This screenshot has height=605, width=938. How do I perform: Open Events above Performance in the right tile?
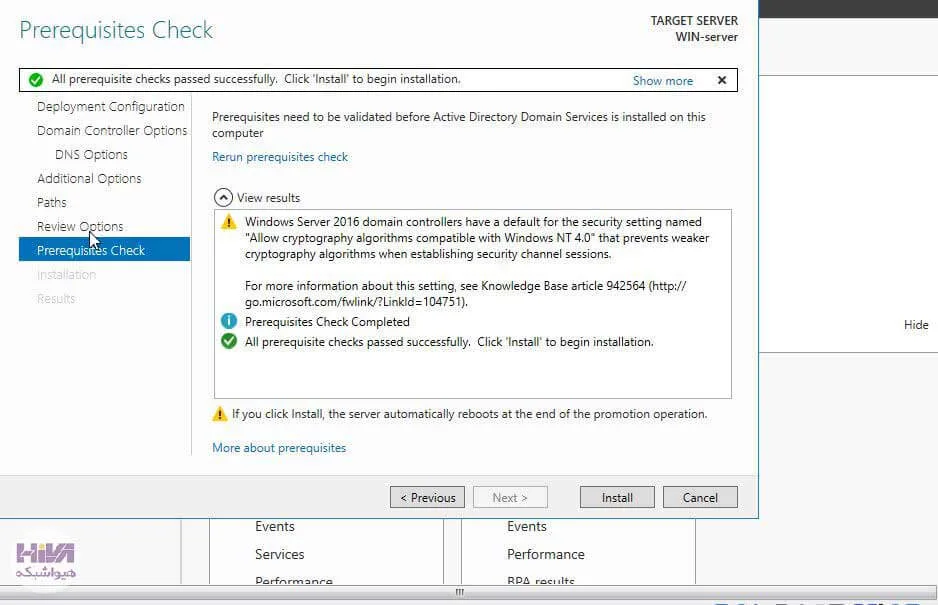(x=526, y=527)
